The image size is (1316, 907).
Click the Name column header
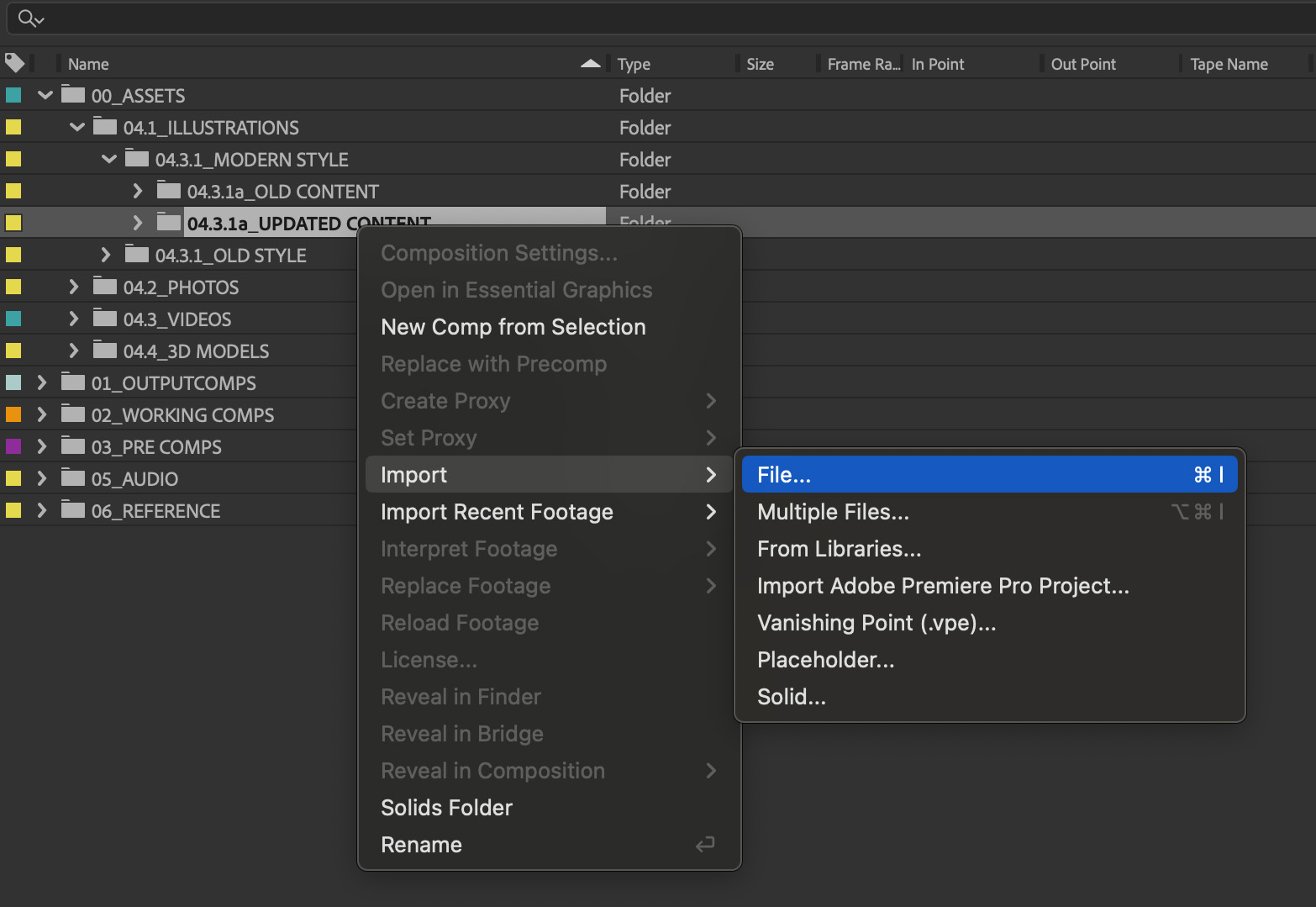[x=87, y=63]
